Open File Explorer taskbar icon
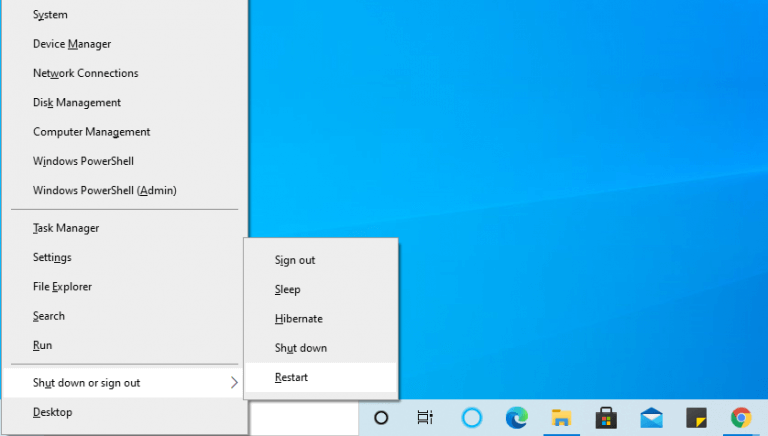 561,418
